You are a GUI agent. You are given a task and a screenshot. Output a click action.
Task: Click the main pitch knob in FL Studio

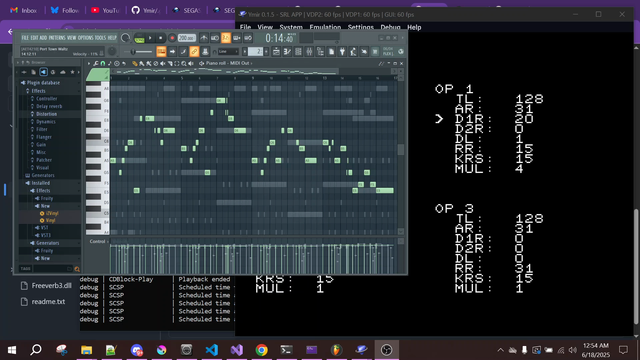pos(112,51)
